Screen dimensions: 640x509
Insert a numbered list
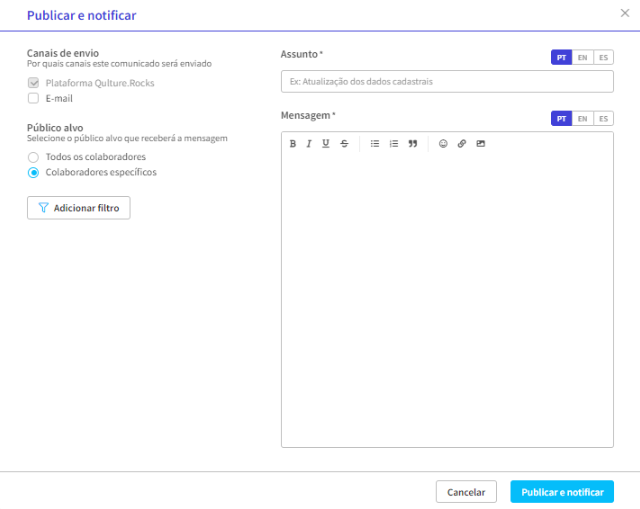tap(394, 144)
